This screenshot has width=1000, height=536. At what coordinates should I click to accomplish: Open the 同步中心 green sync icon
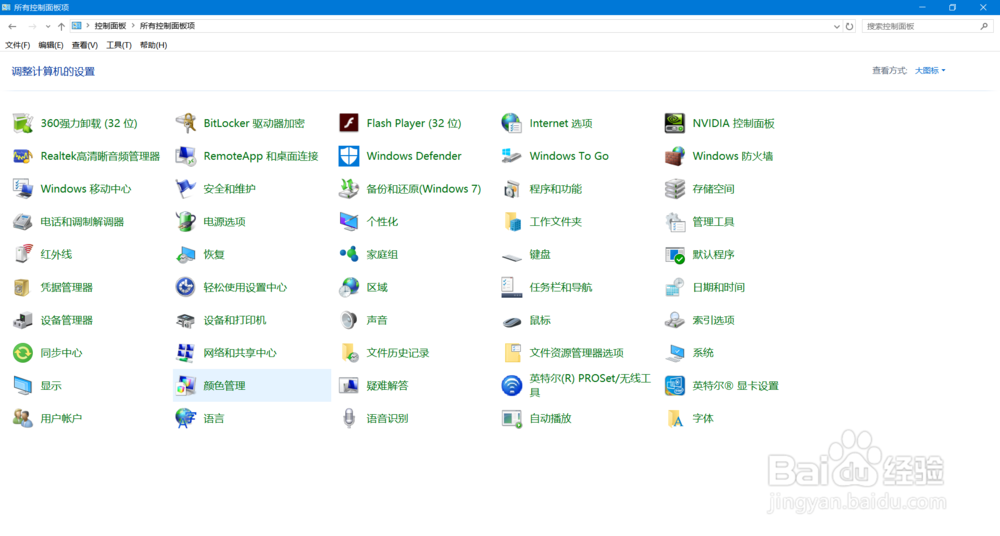pos(23,353)
